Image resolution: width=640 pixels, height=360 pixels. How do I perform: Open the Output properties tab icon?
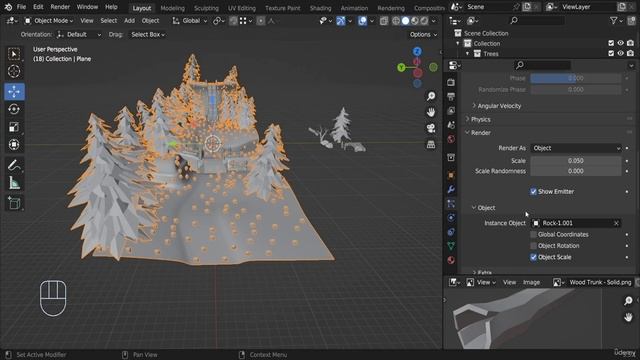[x=451, y=97]
